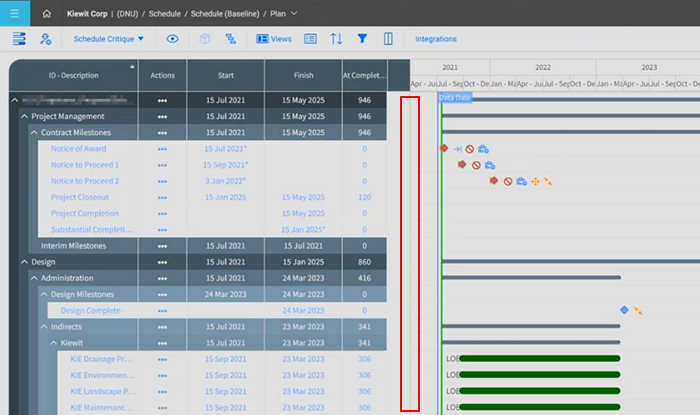The image size is (700, 415).
Task: Click Schedule (Baseline) in the breadcrumb
Action: [x=225, y=14]
